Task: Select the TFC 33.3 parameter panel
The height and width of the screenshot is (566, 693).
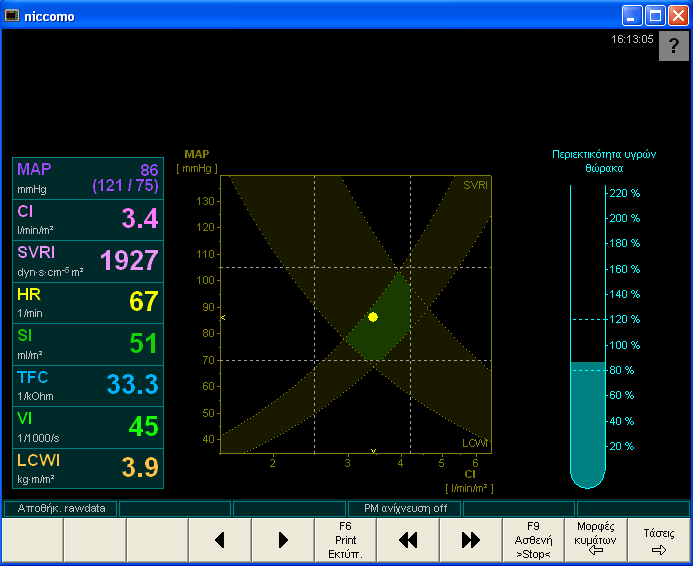Action: click(88, 386)
